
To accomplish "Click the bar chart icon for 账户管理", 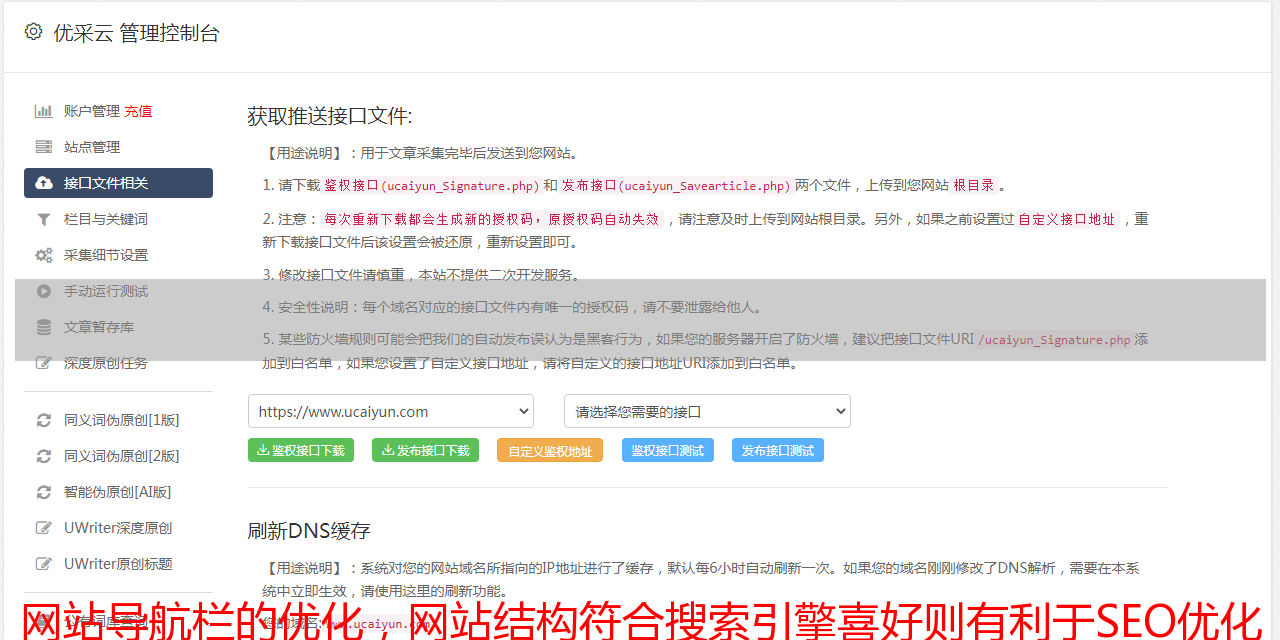I will coord(44,111).
